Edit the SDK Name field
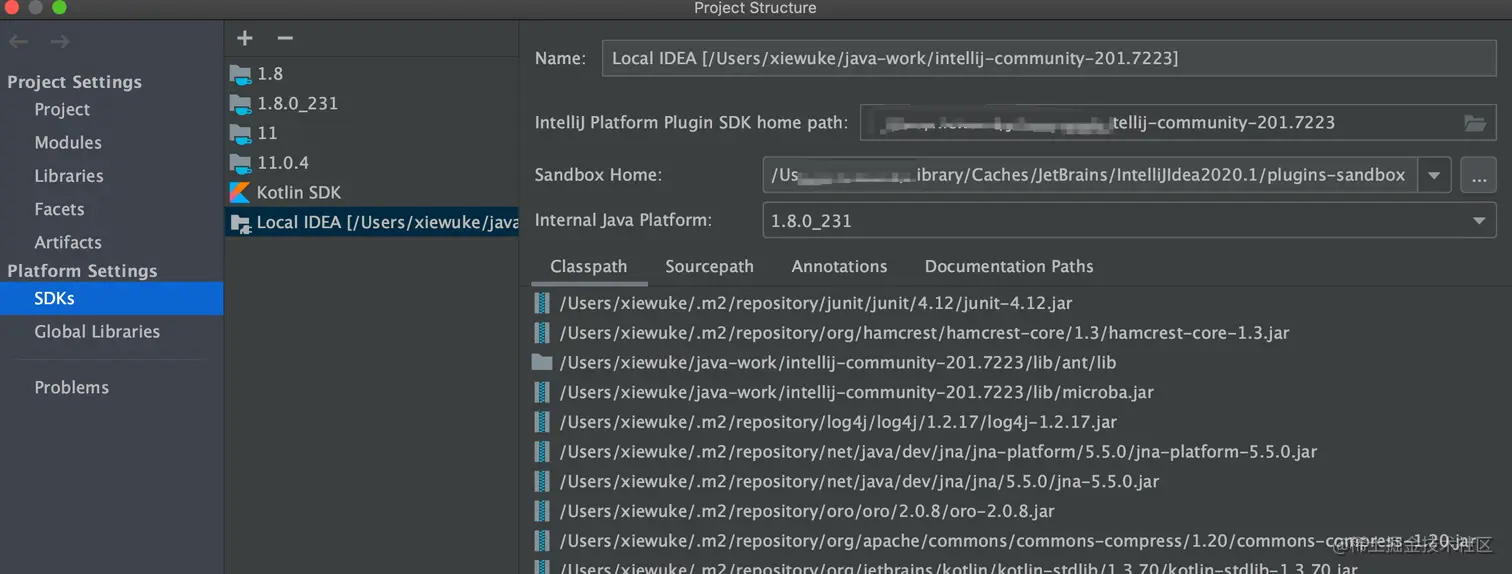The height and width of the screenshot is (574, 1512). [x=1048, y=58]
